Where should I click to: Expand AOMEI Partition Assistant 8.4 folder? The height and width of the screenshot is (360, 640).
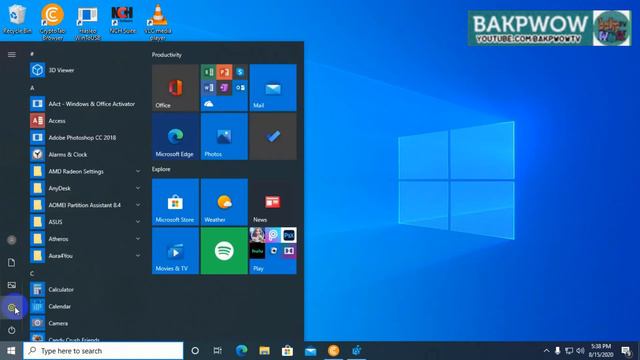pos(86,205)
